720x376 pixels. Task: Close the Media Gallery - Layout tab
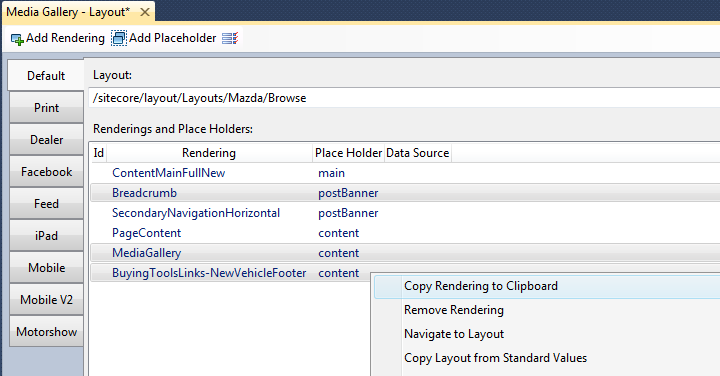(145, 12)
